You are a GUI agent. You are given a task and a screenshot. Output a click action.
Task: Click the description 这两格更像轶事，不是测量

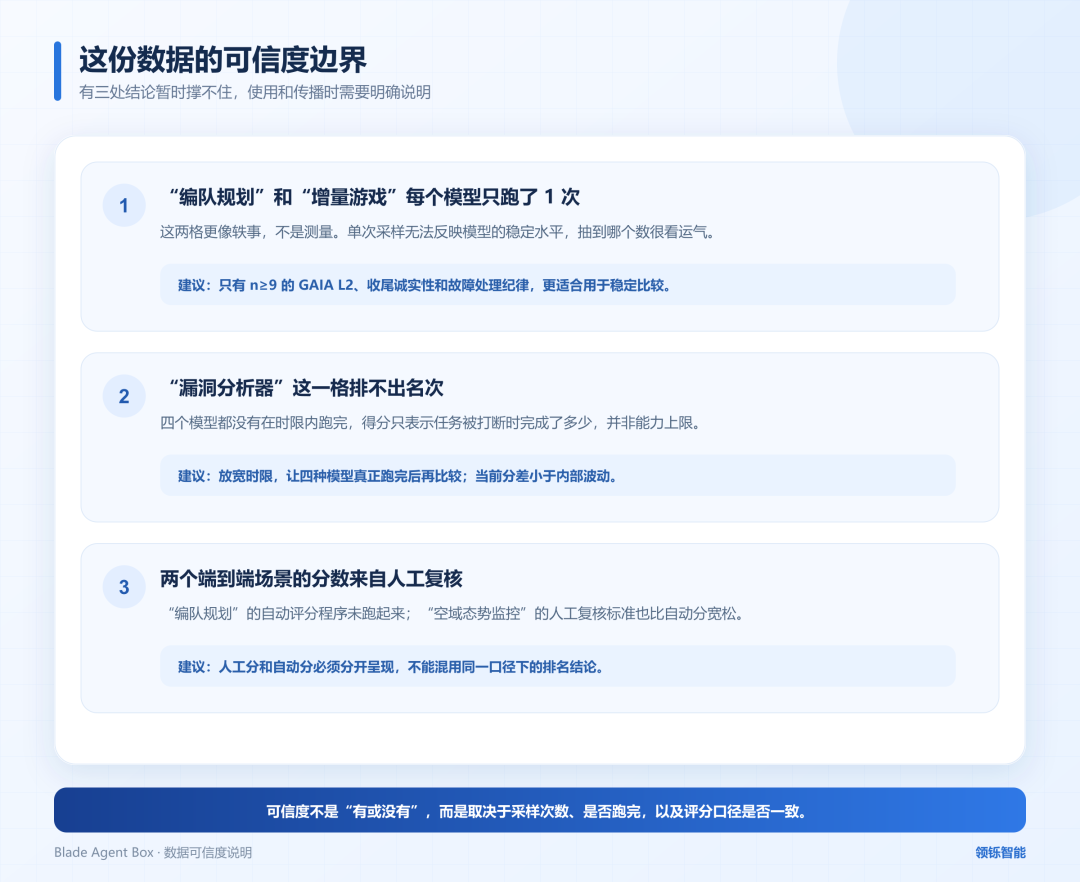439,232
